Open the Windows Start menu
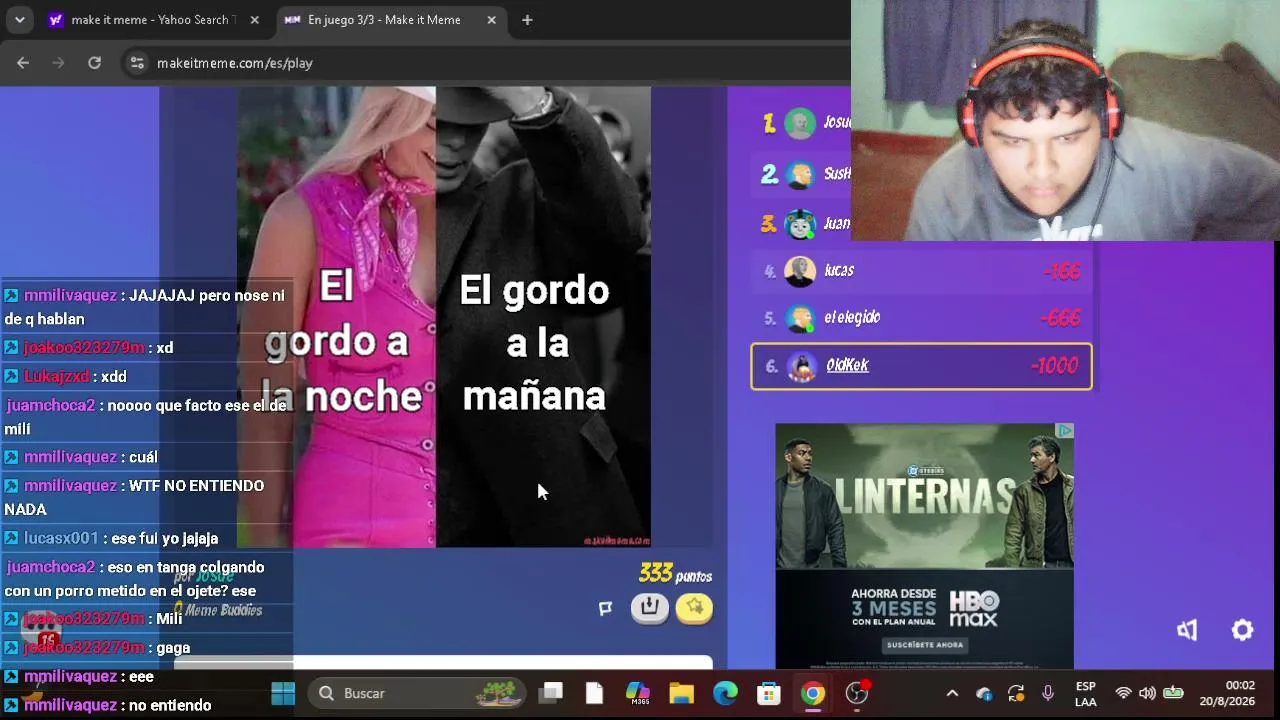The height and width of the screenshot is (720, 1280). click(x=283, y=693)
